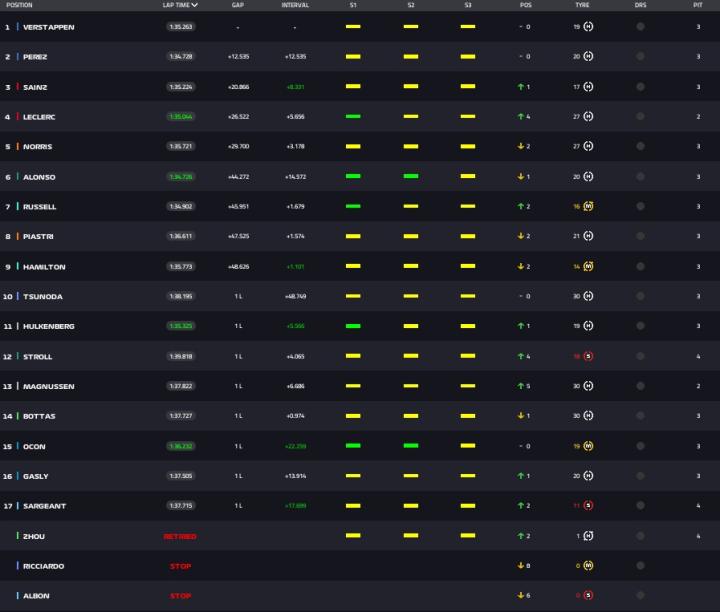
Task: Select driver name HULKENBERG
Action: click(48, 327)
